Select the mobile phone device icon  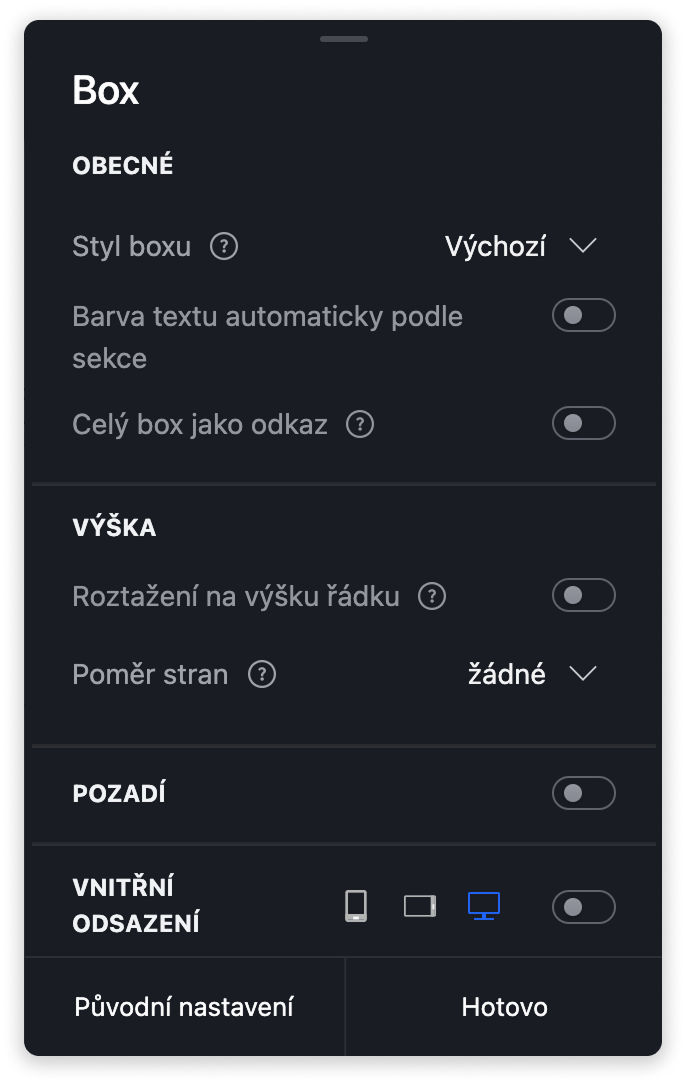pyautogui.click(x=356, y=906)
